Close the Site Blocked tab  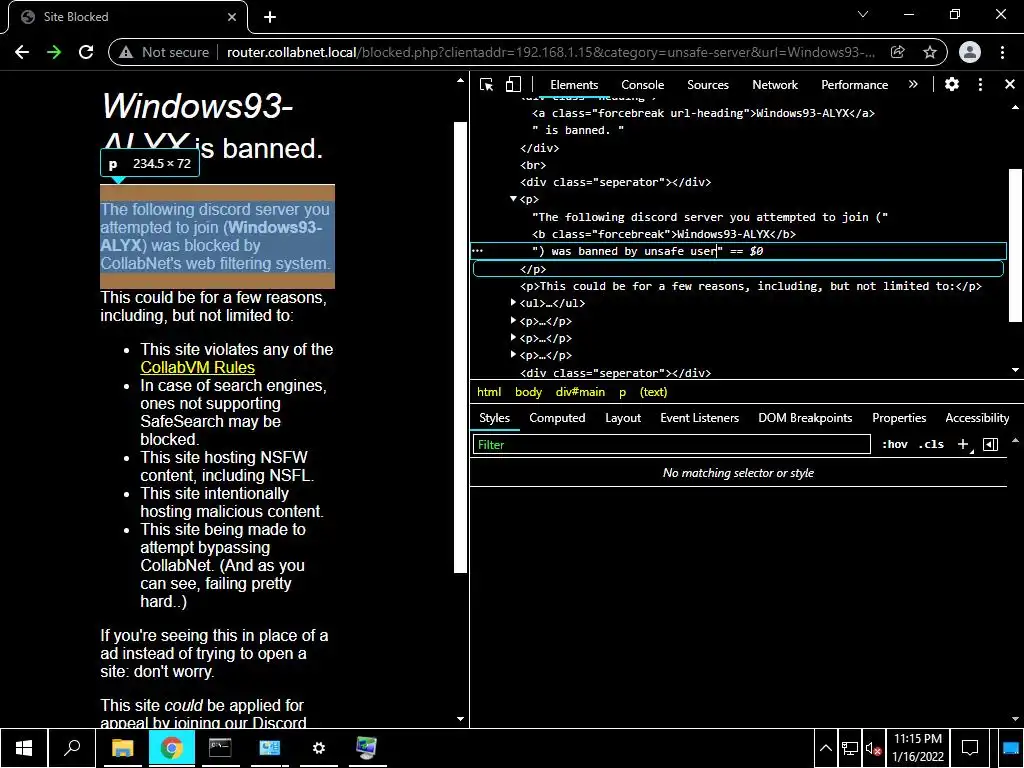232,17
